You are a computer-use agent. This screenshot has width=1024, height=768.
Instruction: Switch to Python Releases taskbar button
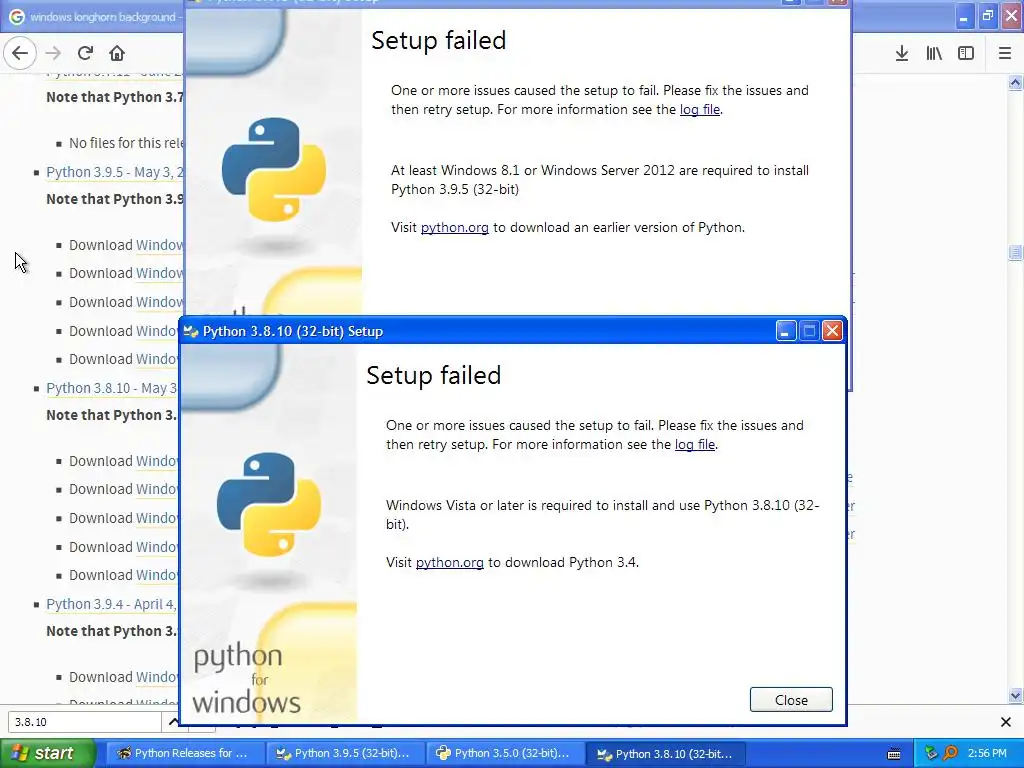pyautogui.click(x=184, y=753)
